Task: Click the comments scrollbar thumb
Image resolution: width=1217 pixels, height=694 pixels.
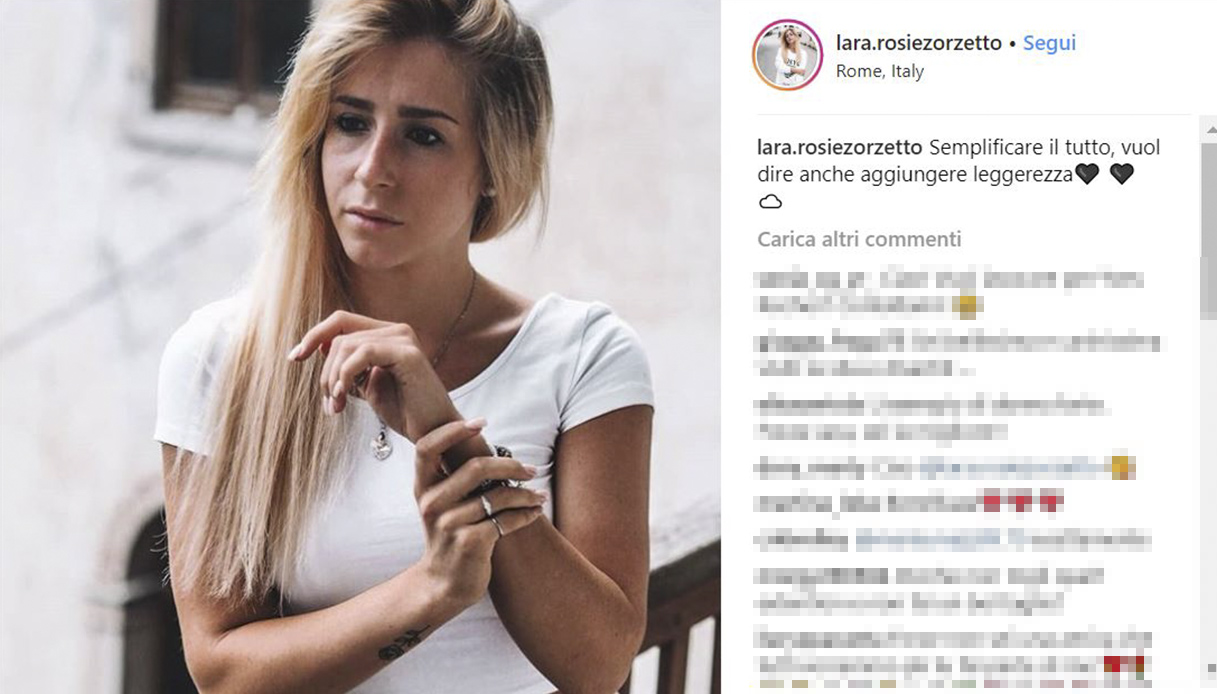Action: 1208,230
